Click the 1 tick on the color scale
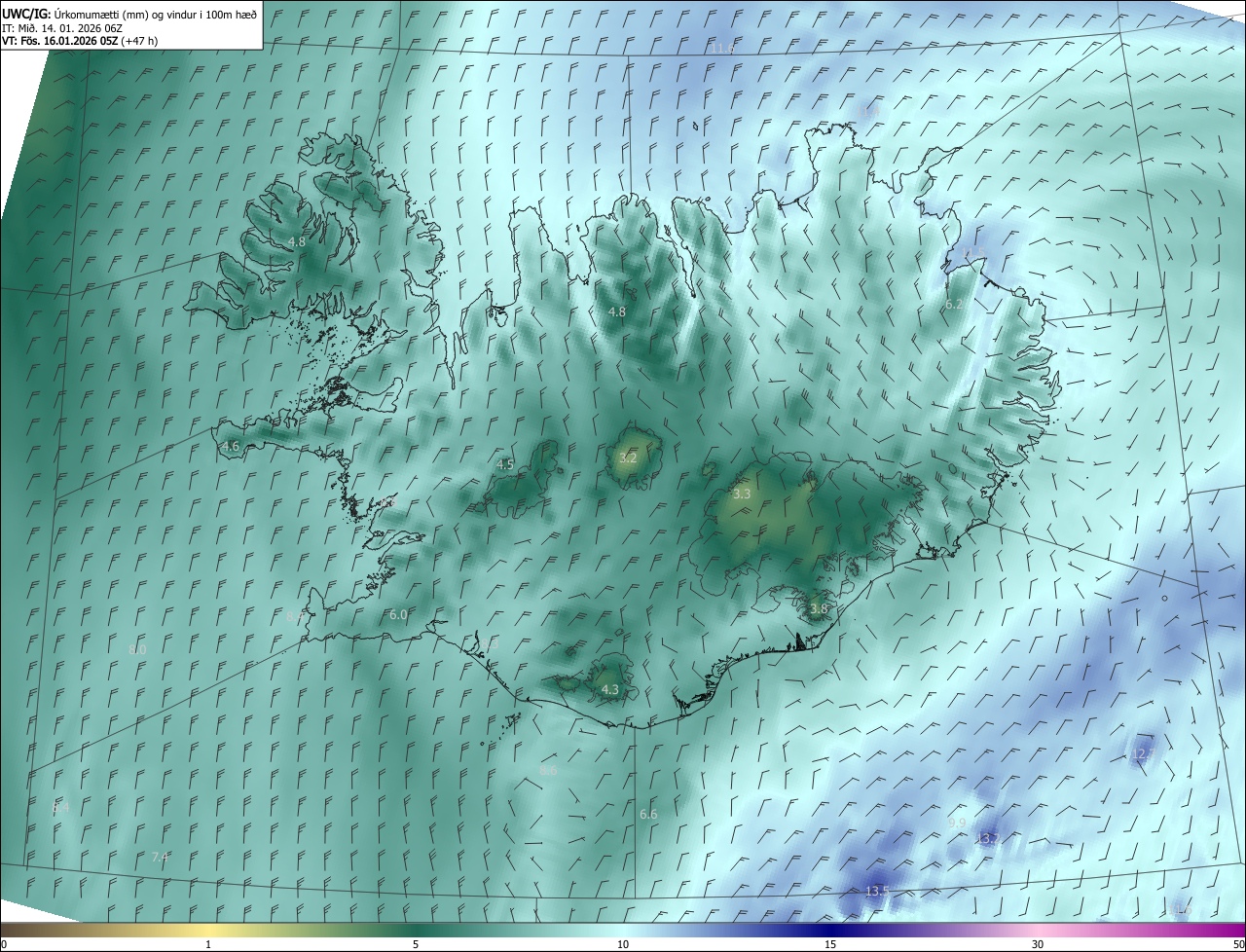1246x952 pixels. pyautogui.click(x=208, y=944)
